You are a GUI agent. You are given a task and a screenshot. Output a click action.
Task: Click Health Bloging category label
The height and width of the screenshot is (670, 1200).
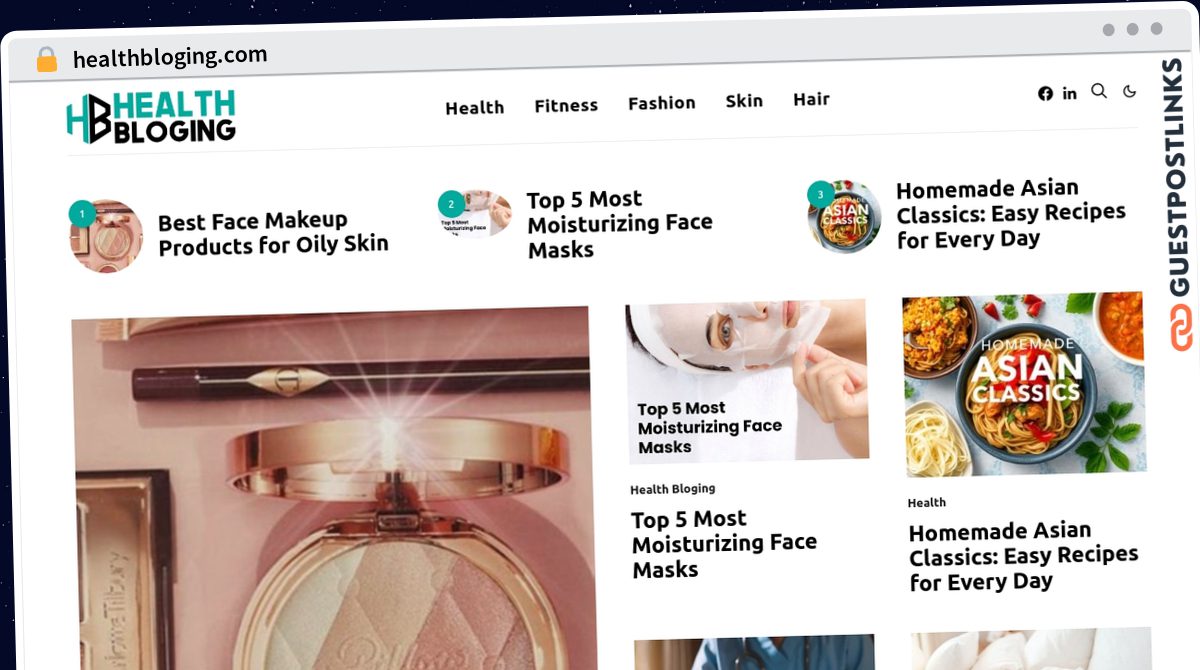coord(673,489)
